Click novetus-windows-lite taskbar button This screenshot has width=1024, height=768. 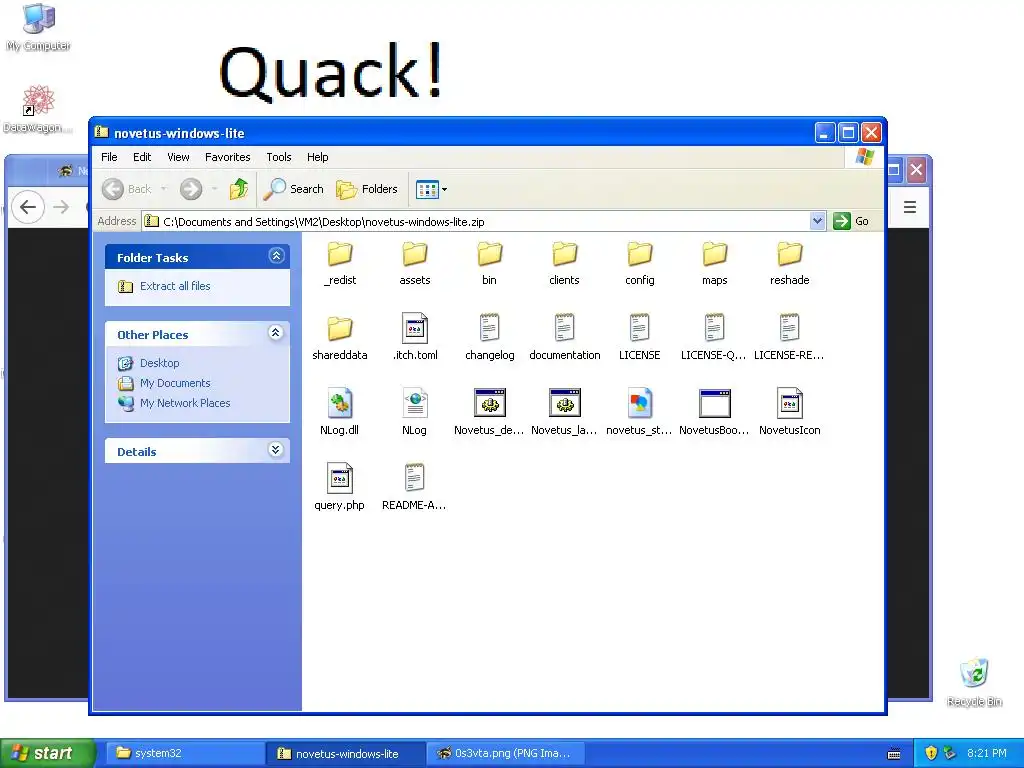(345, 753)
